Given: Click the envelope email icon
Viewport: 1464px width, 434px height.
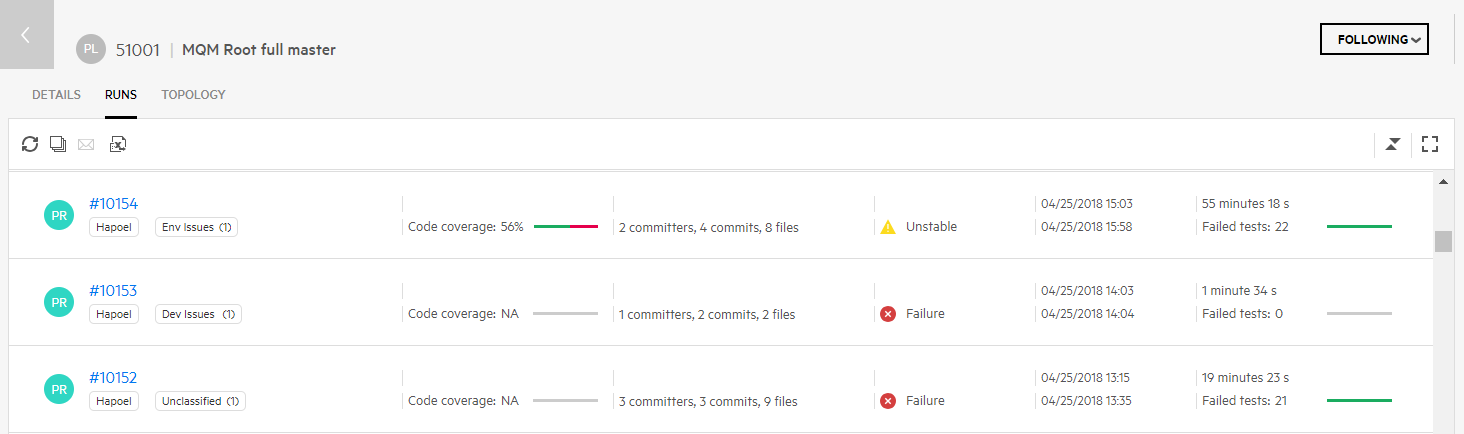Looking at the screenshot, I should click(x=86, y=145).
